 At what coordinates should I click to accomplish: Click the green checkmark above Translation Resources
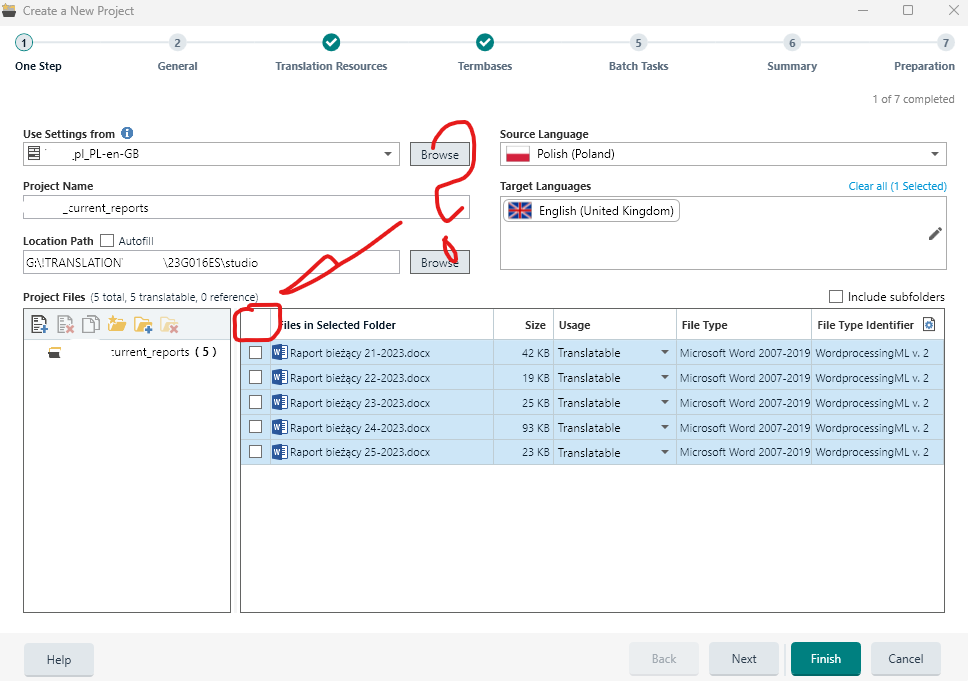coord(331,42)
